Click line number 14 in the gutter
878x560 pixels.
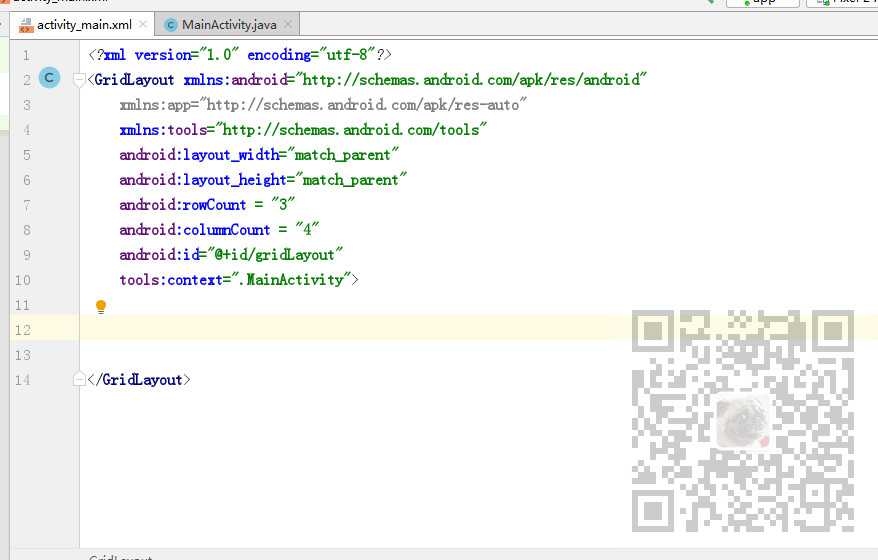[22, 380]
